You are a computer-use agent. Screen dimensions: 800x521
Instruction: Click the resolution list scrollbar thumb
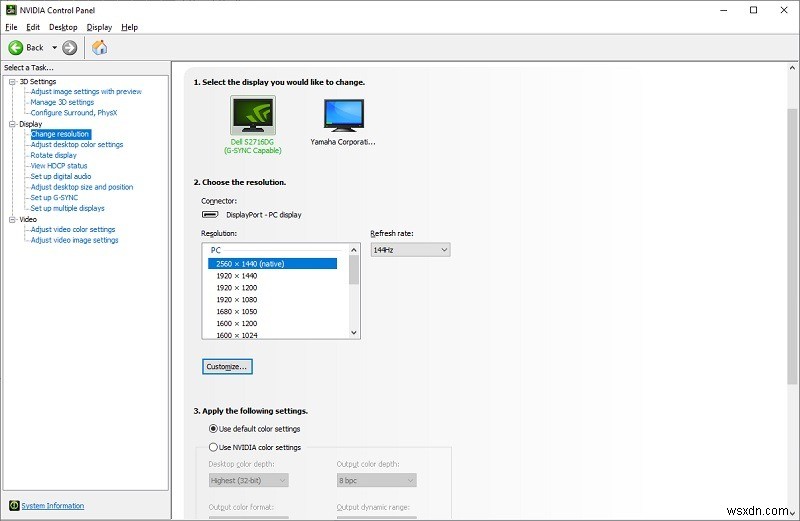pos(354,269)
